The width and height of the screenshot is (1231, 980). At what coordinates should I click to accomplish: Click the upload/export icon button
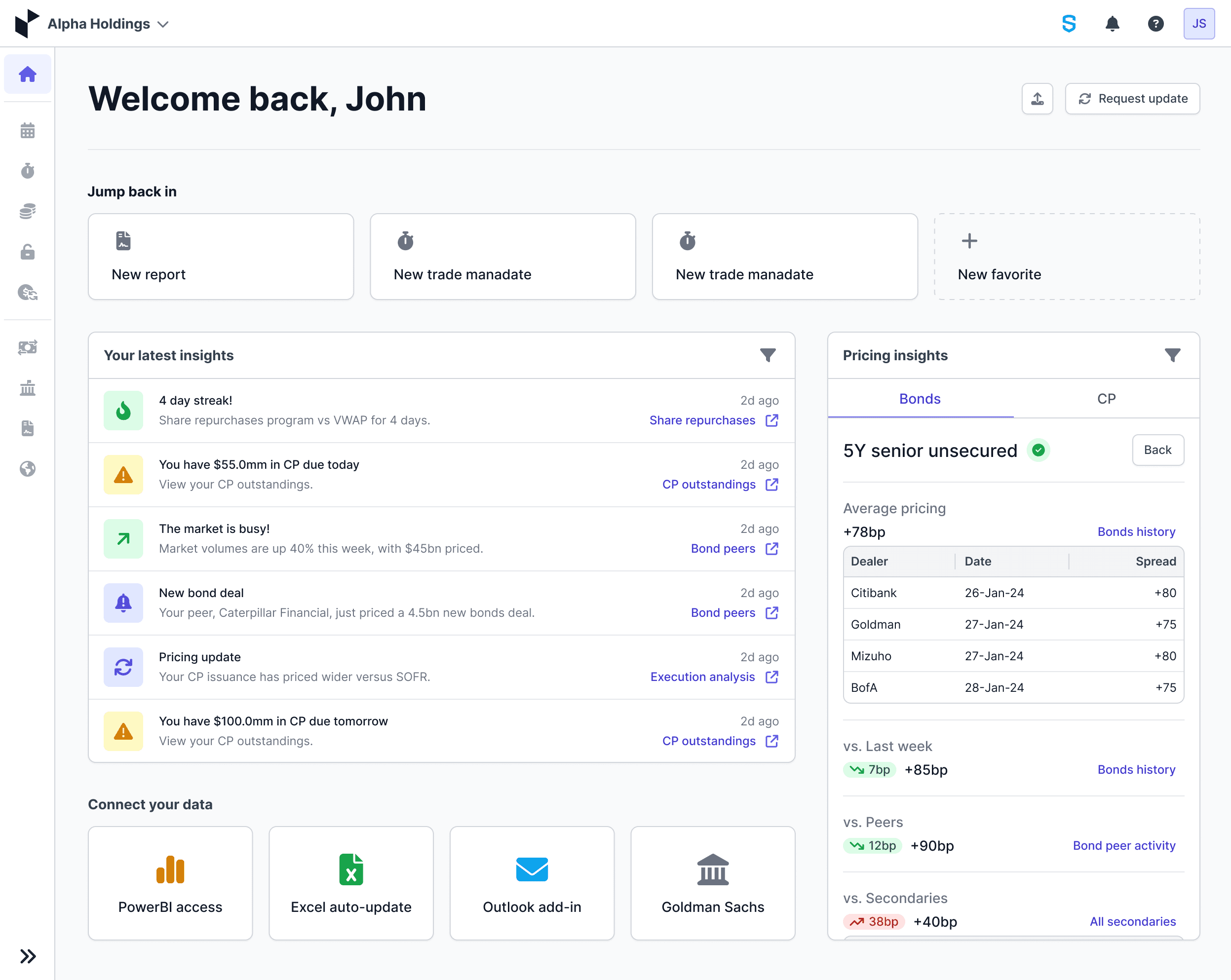pyautogui.click(x=1037, y=99)
